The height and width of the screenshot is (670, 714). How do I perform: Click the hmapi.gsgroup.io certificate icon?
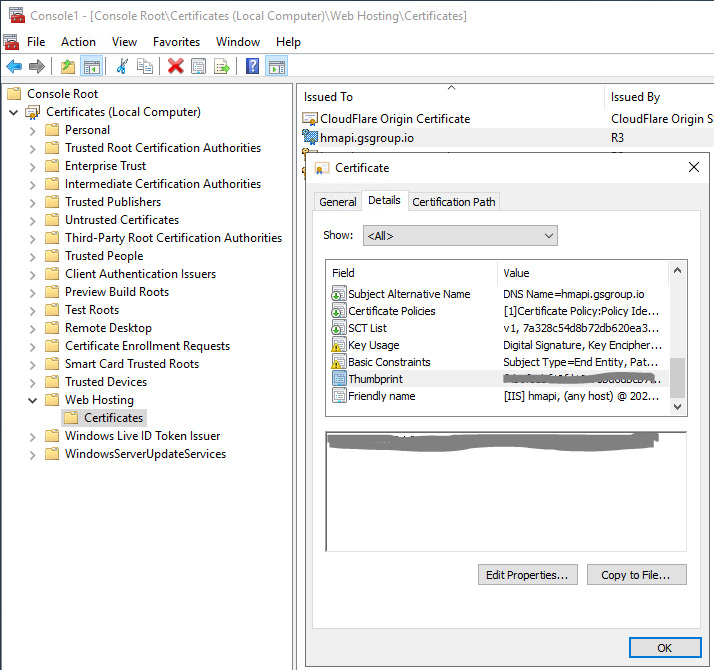click(310, 137)
